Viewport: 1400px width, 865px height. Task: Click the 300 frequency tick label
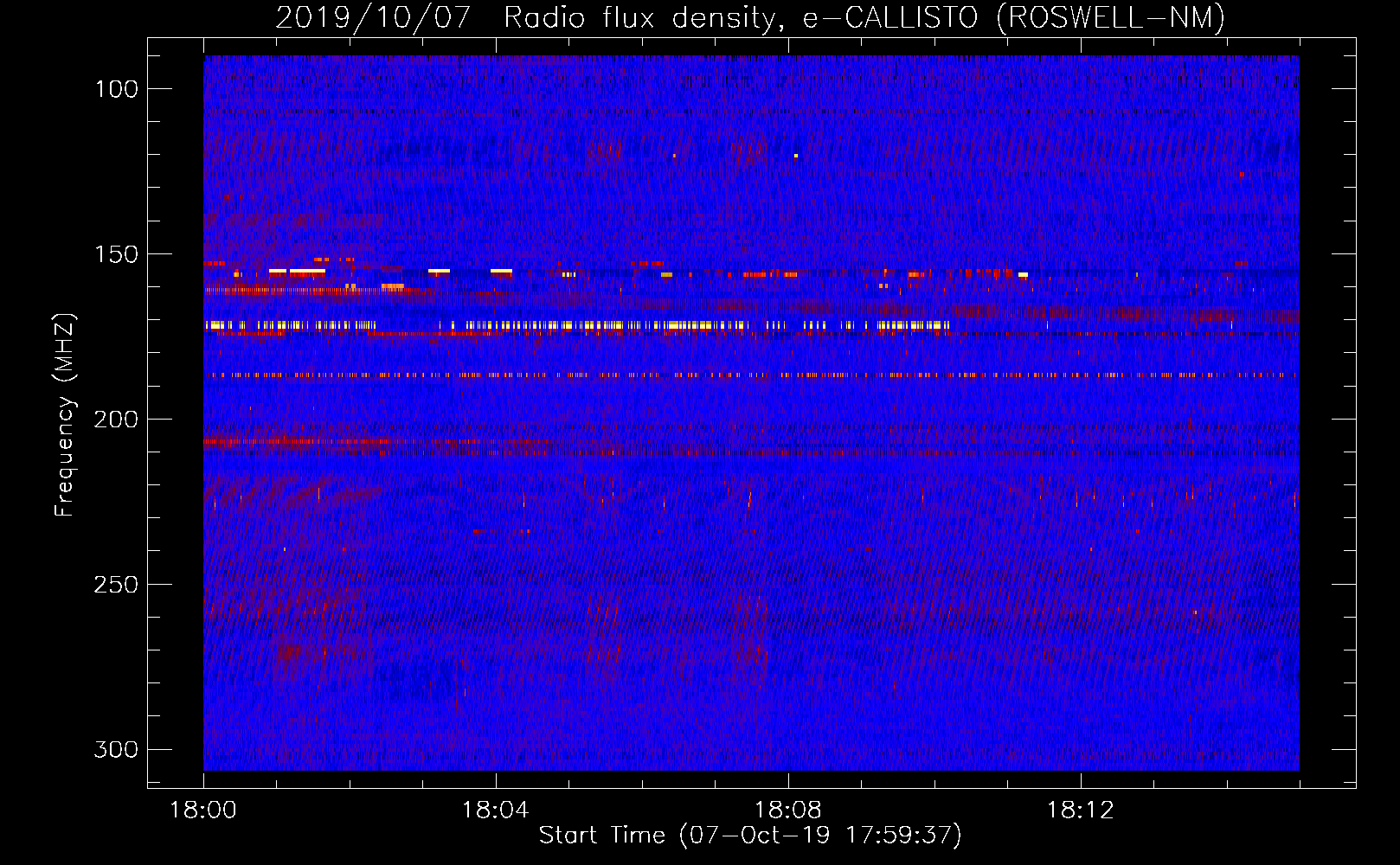116,749
